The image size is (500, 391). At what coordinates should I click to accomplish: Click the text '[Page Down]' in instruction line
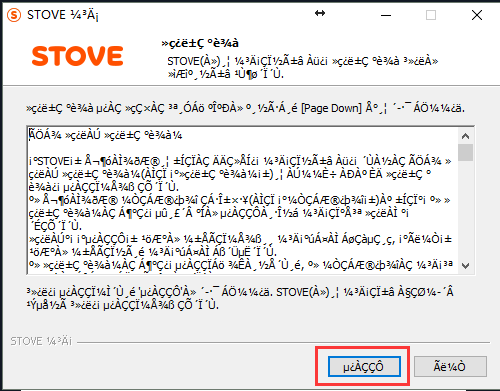tap(331, 108)
